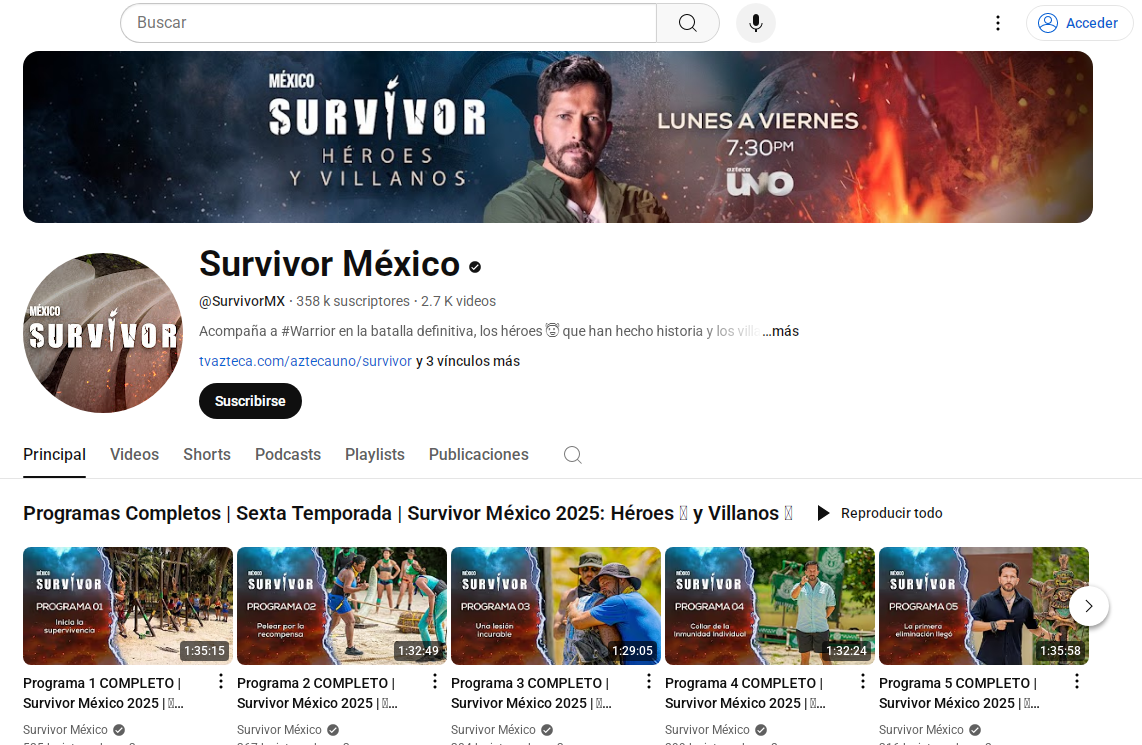Focus the Buscar search field

click(388, 23)
